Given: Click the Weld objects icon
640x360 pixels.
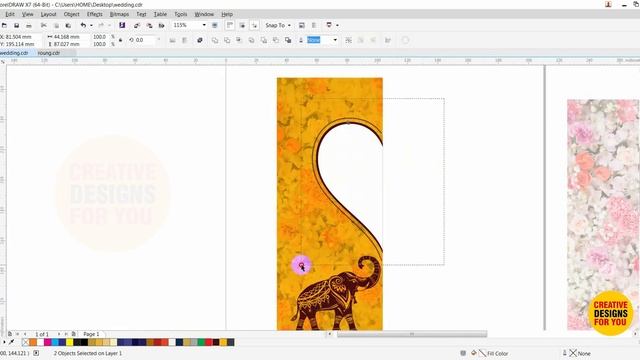Looking at the screenshot, I should coord(215,40).
